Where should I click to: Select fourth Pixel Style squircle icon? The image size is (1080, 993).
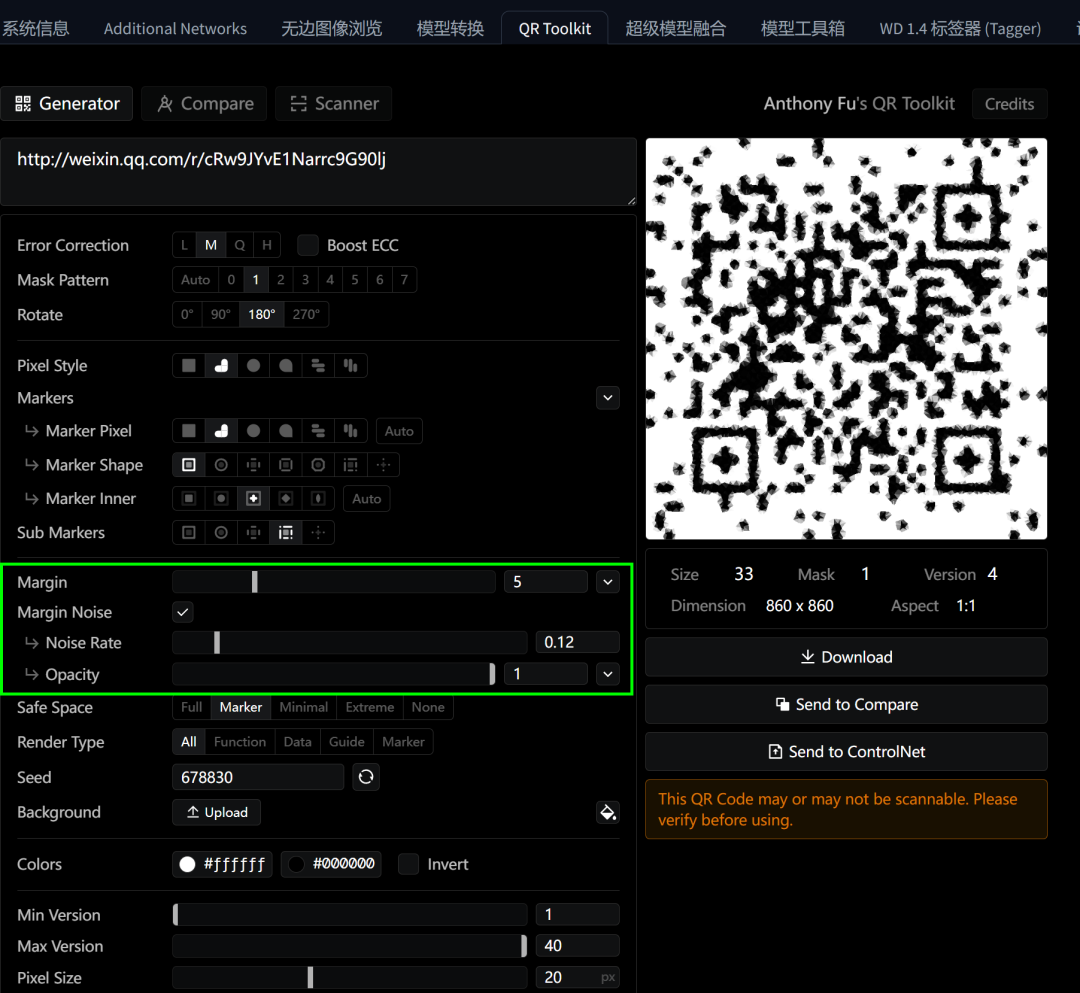pyautogui.click(x=286, y=366)
